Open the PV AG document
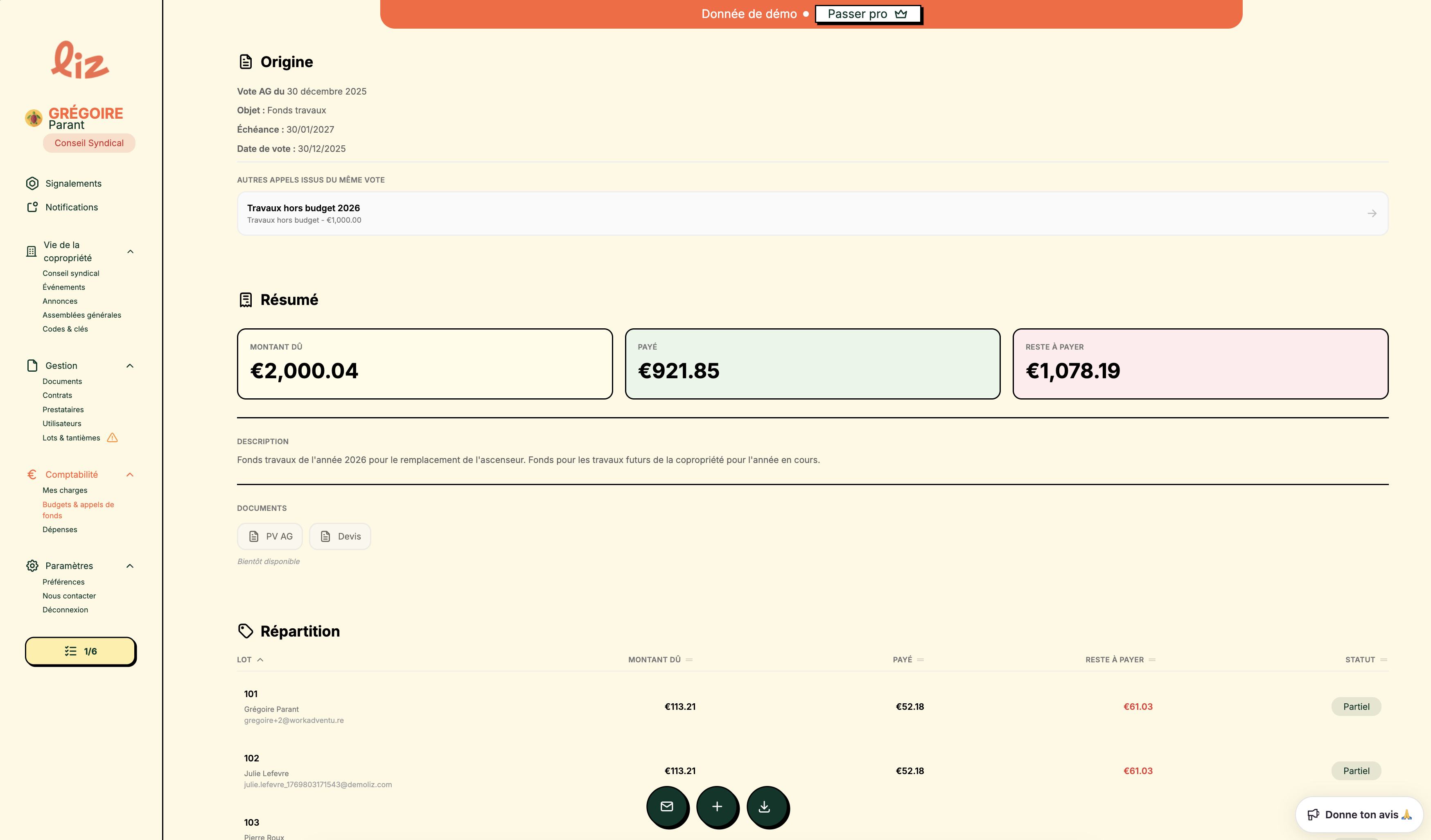 coord(270,536)
